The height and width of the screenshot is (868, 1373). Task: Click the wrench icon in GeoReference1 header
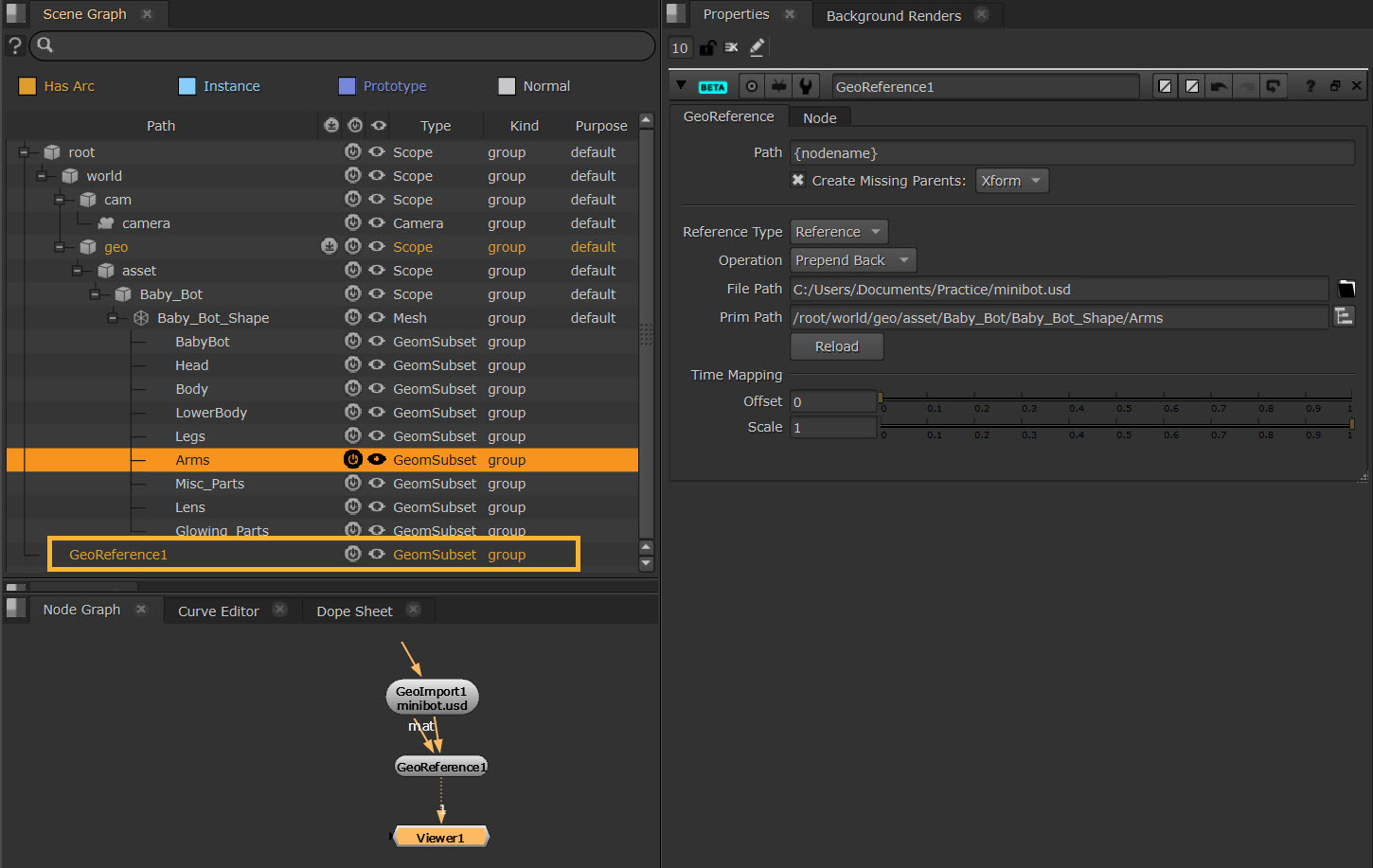click(805, 86)
